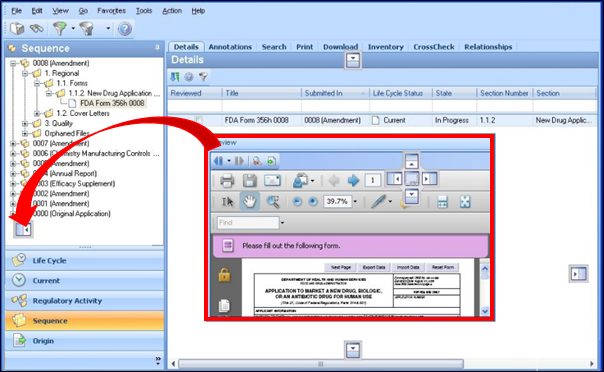Click the Reset Form button in PDF form
Viewport: 604px width, 372px height.
[x=443, y=267]
